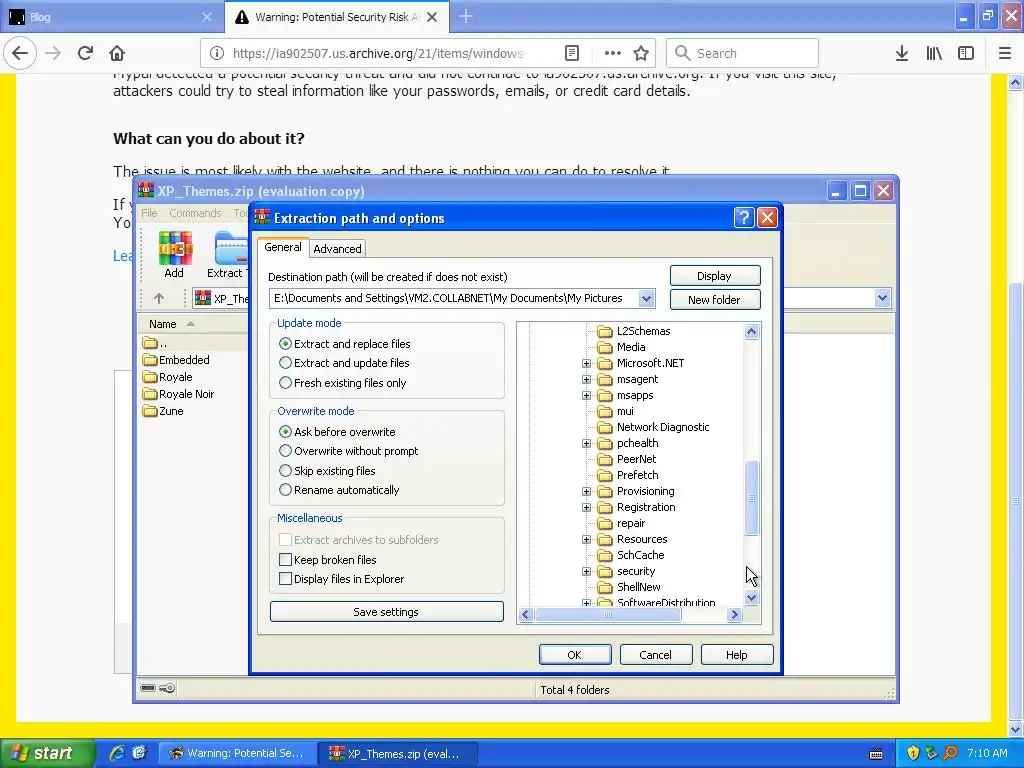Open the browser home page
The image size is (1024, 768).
click(117, 53)
